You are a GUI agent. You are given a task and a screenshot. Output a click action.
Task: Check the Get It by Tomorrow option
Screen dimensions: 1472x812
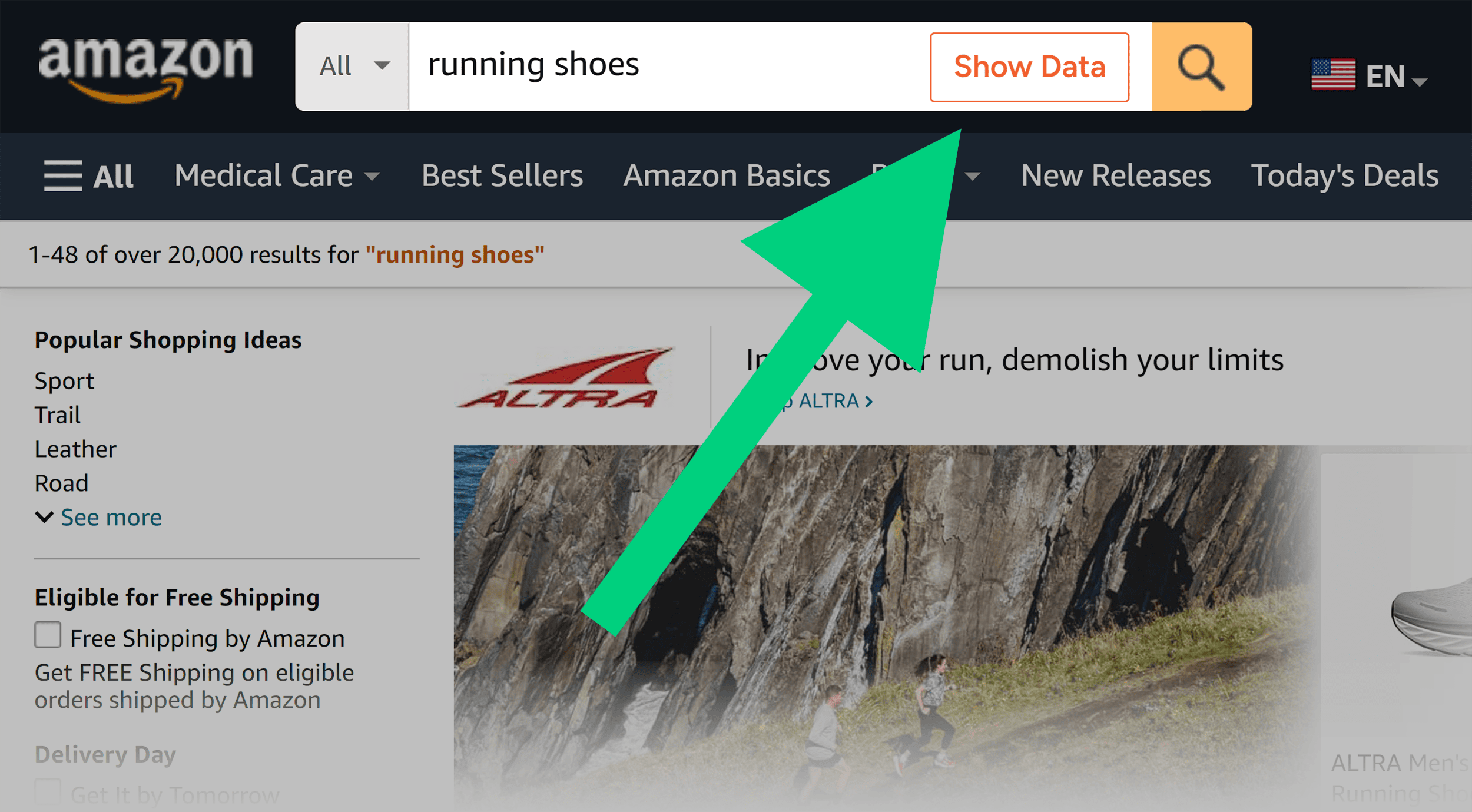(47, 792)
